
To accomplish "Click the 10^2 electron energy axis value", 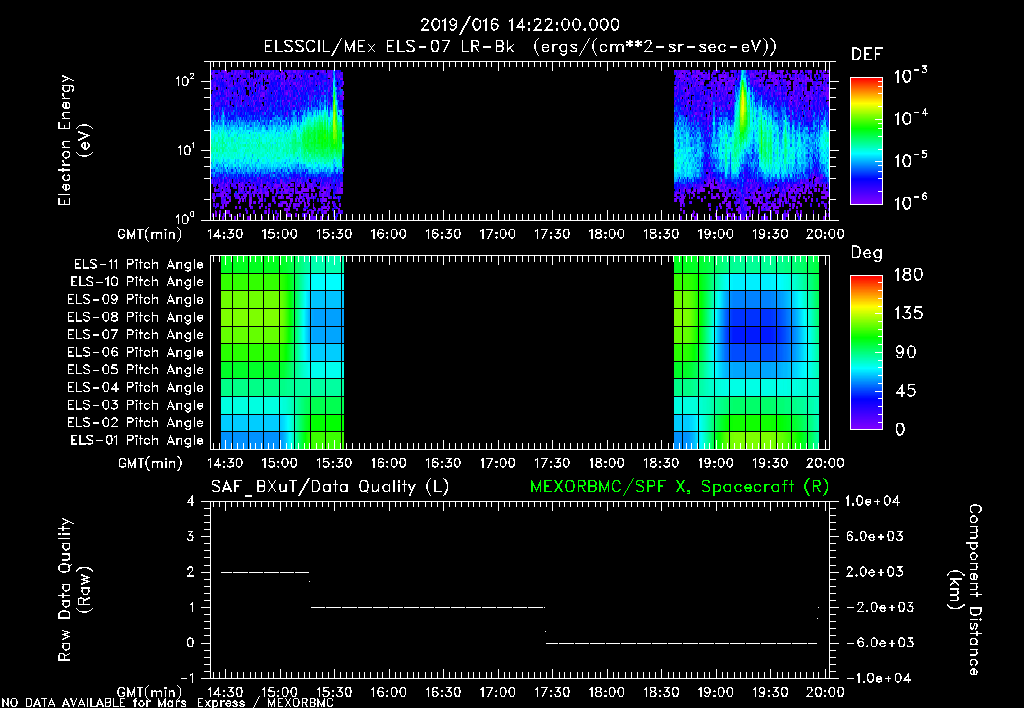I will point(185,81).
